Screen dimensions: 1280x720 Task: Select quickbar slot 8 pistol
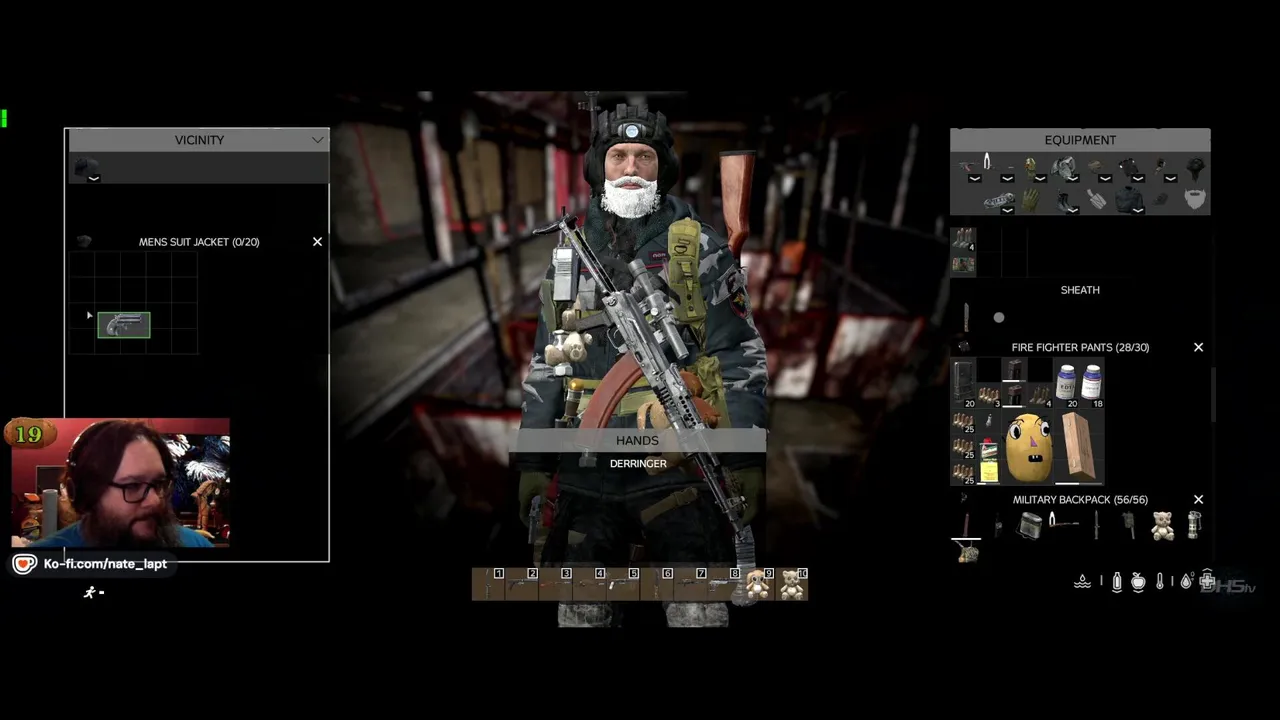(724, 584)
